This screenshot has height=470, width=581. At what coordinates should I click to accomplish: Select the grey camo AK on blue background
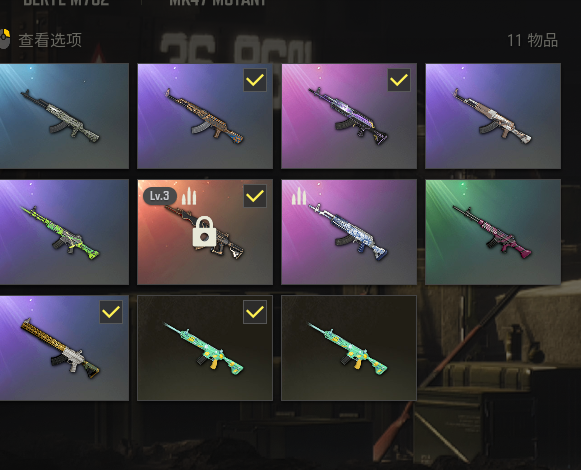pos(64,116)
